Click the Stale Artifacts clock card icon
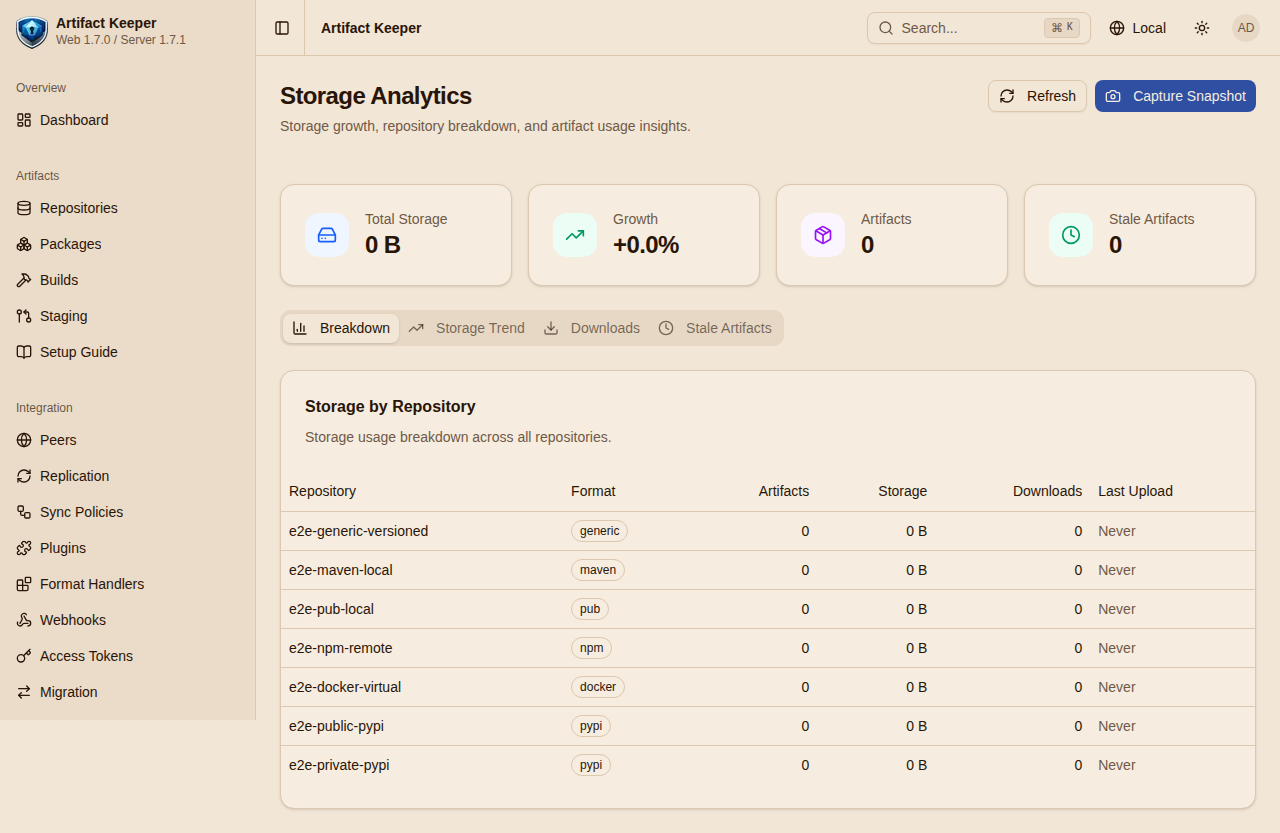This screenshot has height=833, width=1280. click(1071, 235)
